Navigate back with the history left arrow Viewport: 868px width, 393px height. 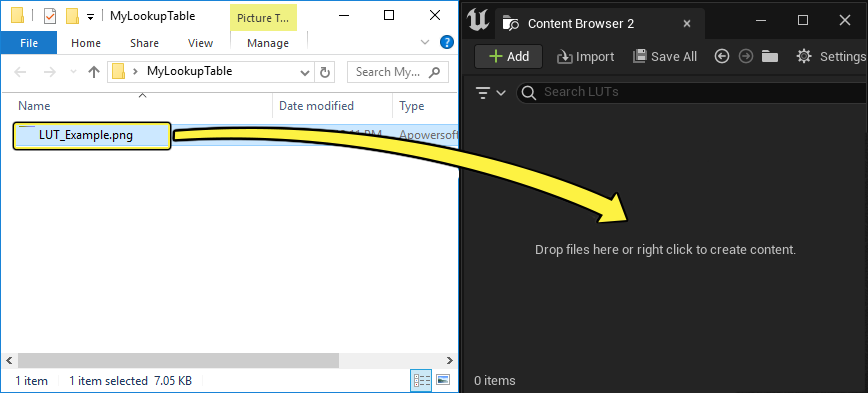point(721,56)
